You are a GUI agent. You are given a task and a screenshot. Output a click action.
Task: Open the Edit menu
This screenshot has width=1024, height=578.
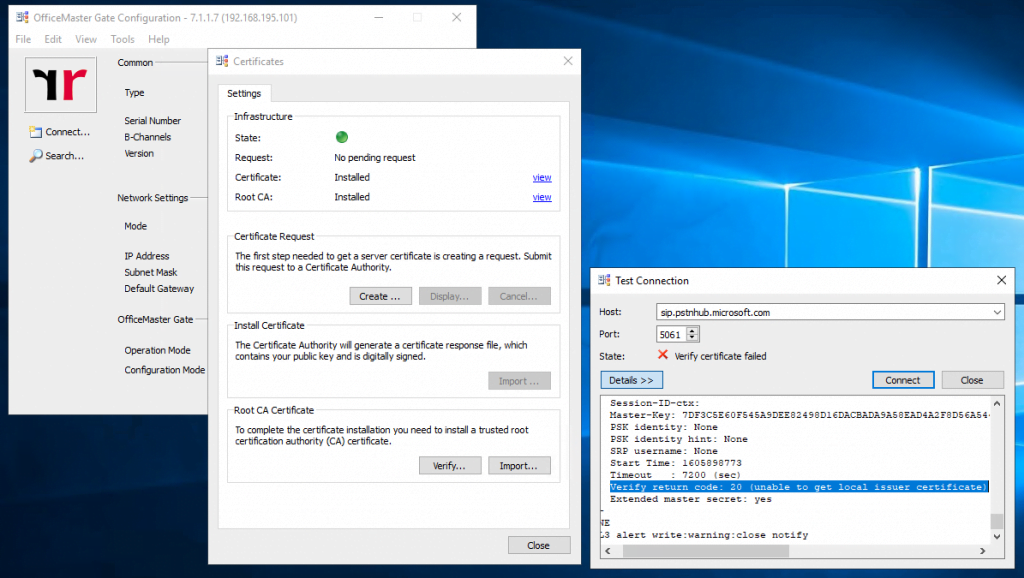[x=53, y=39]
